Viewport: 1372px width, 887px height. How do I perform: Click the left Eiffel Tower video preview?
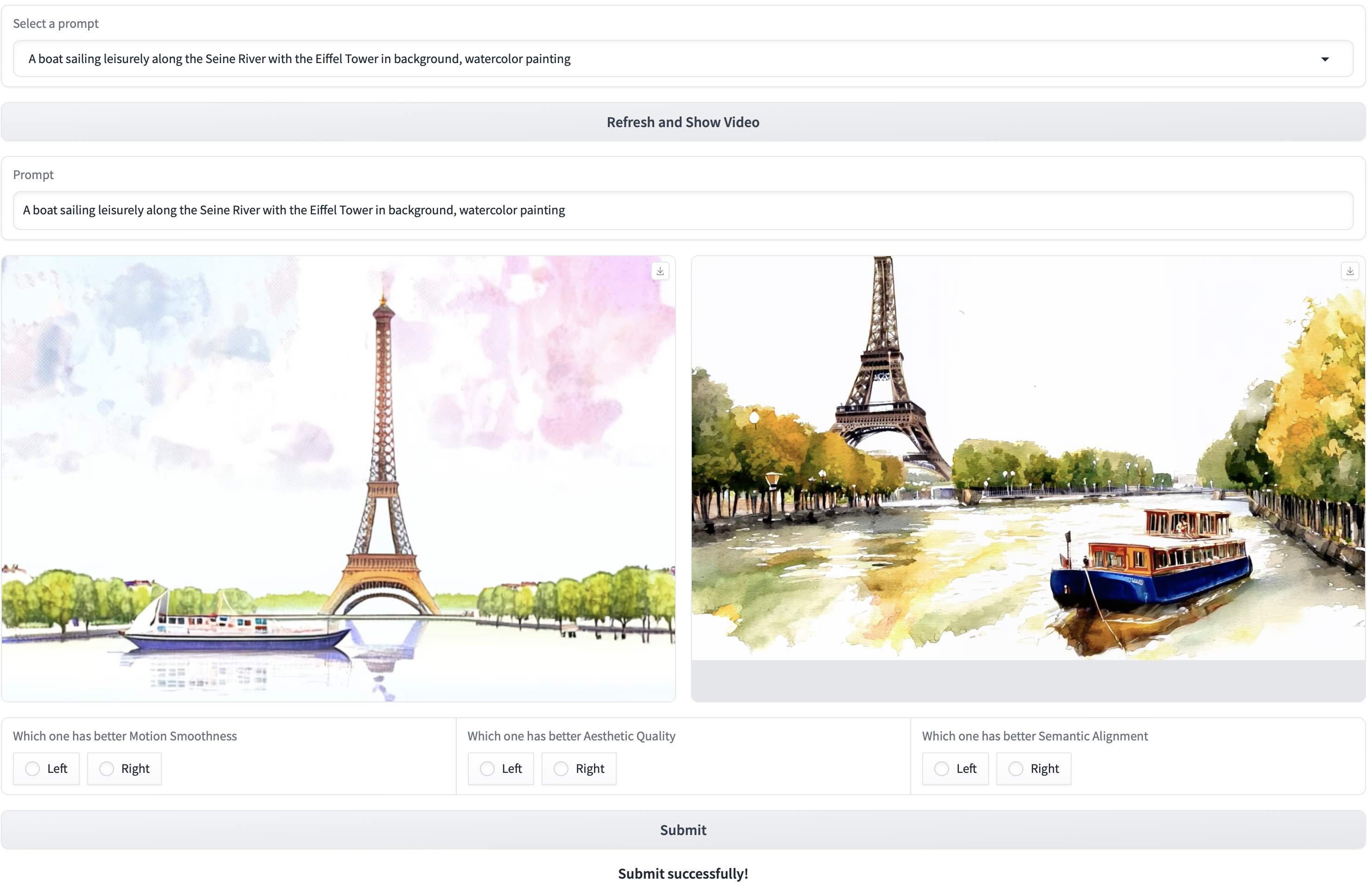pos(338,478)
